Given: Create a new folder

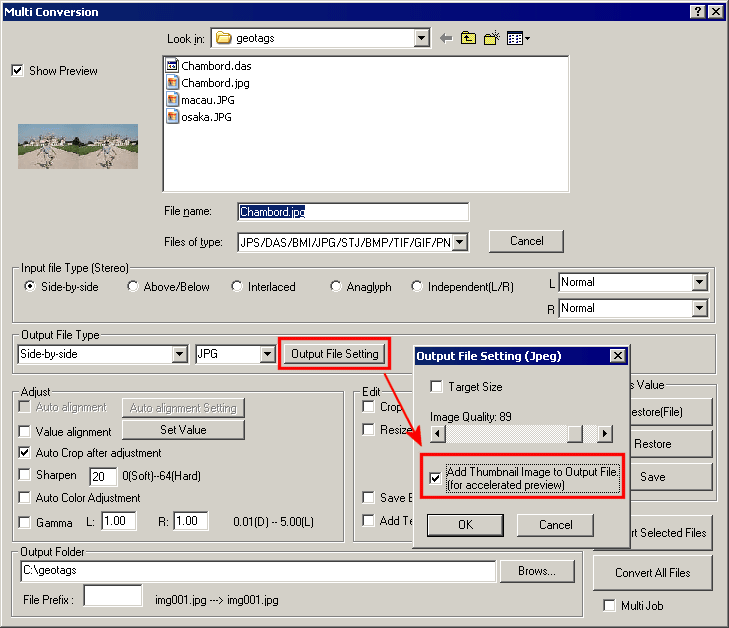Looking at the screenshot, I should tap(491, 39).
